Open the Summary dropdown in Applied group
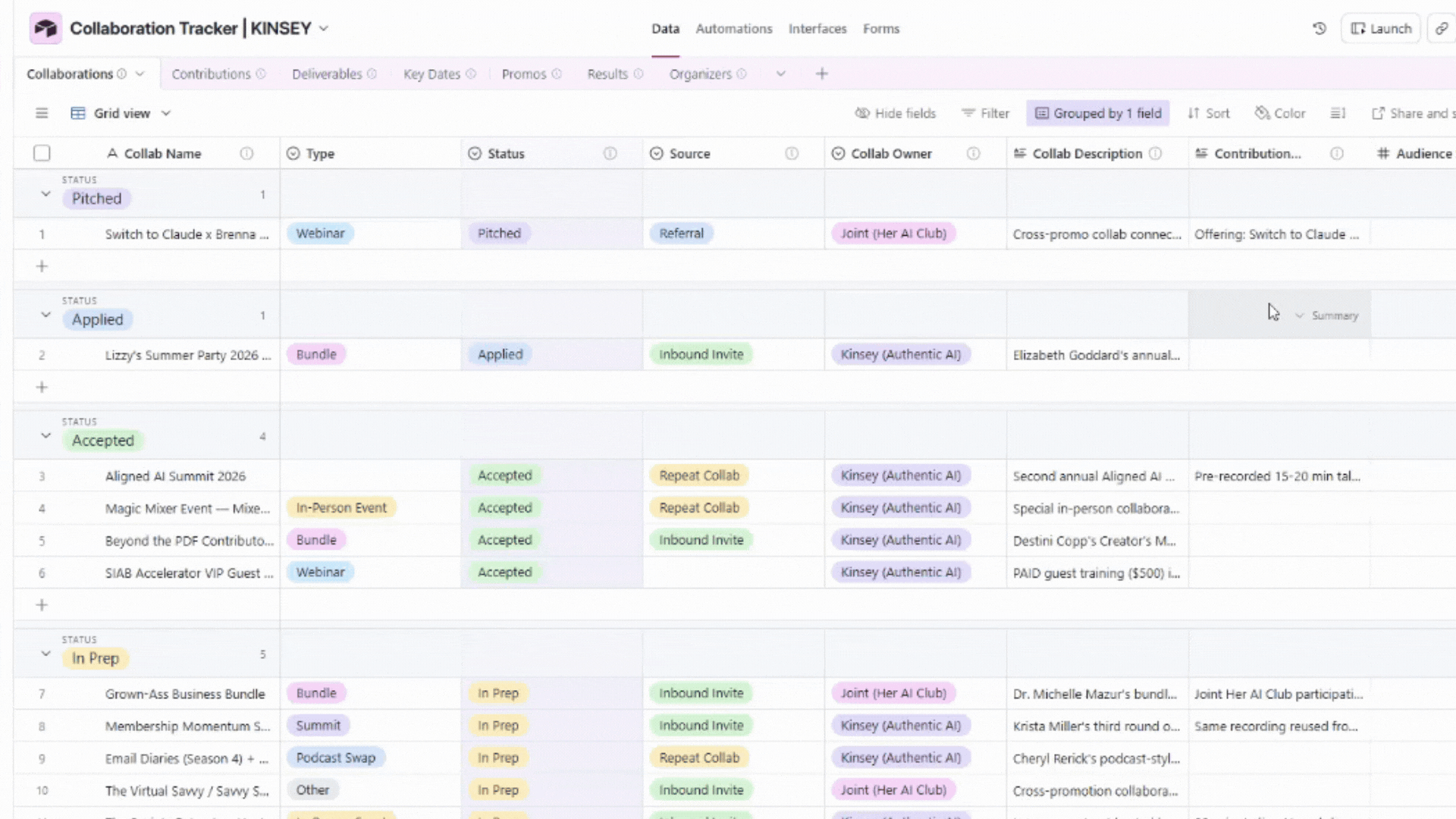This screenshot has height=819, width=1456. 1326,315
